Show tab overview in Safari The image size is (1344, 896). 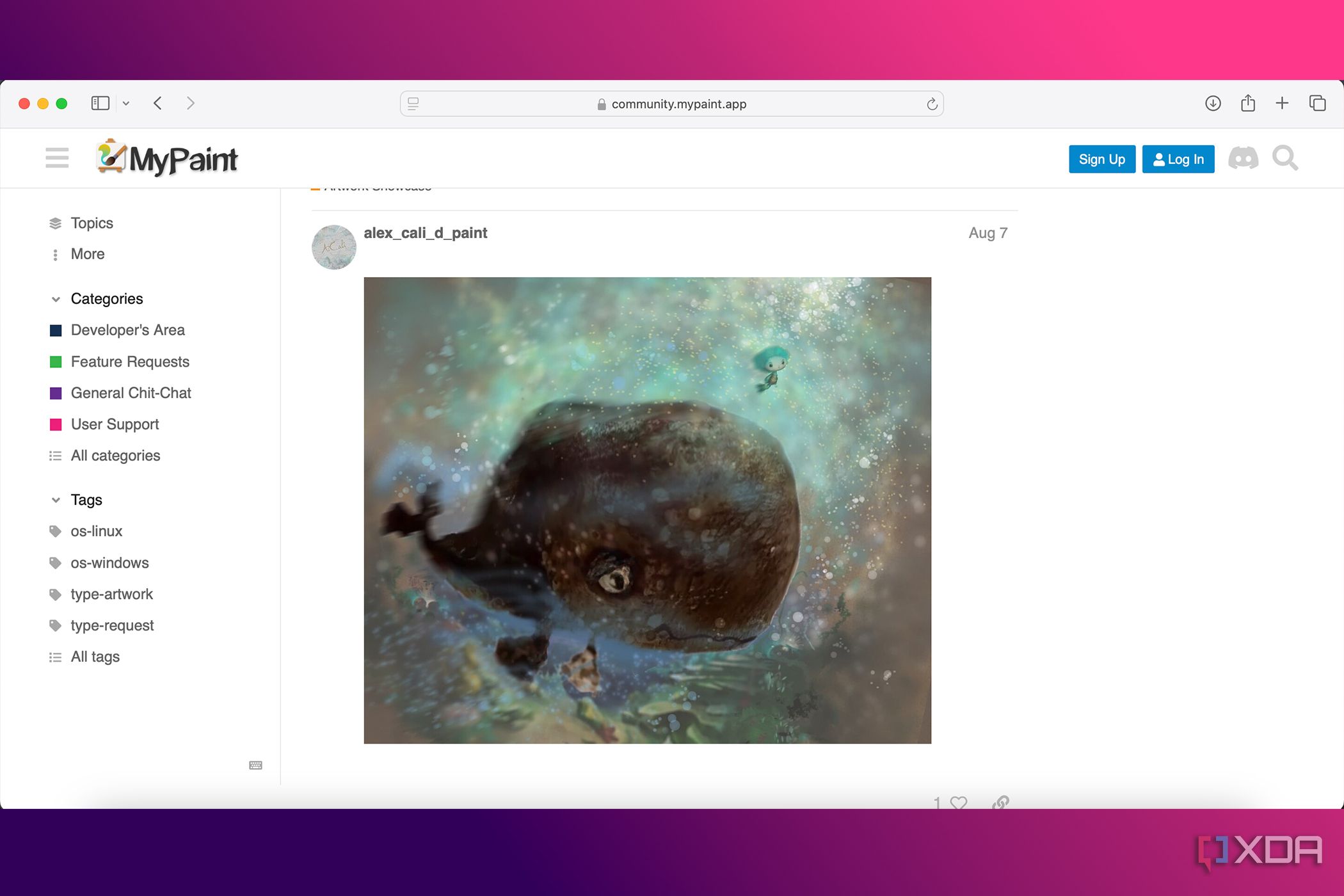(1317, 103)
